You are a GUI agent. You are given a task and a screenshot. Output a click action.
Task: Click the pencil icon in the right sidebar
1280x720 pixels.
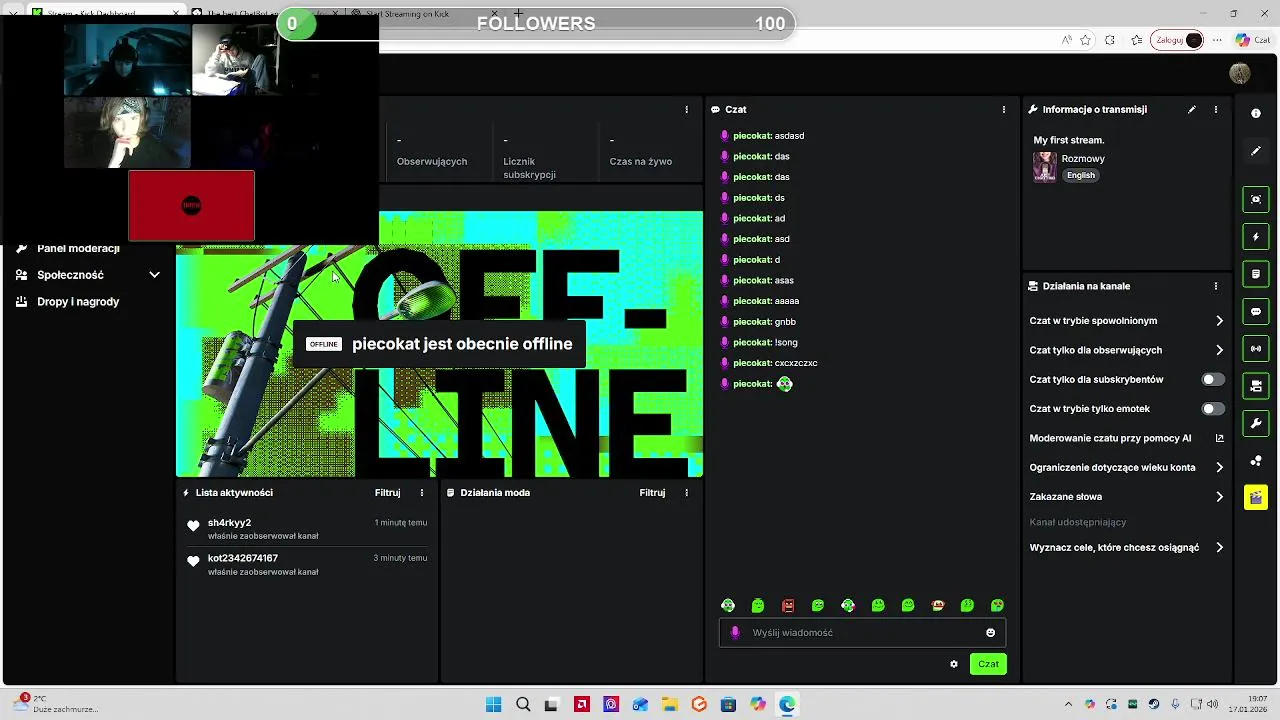[1256, 151]
